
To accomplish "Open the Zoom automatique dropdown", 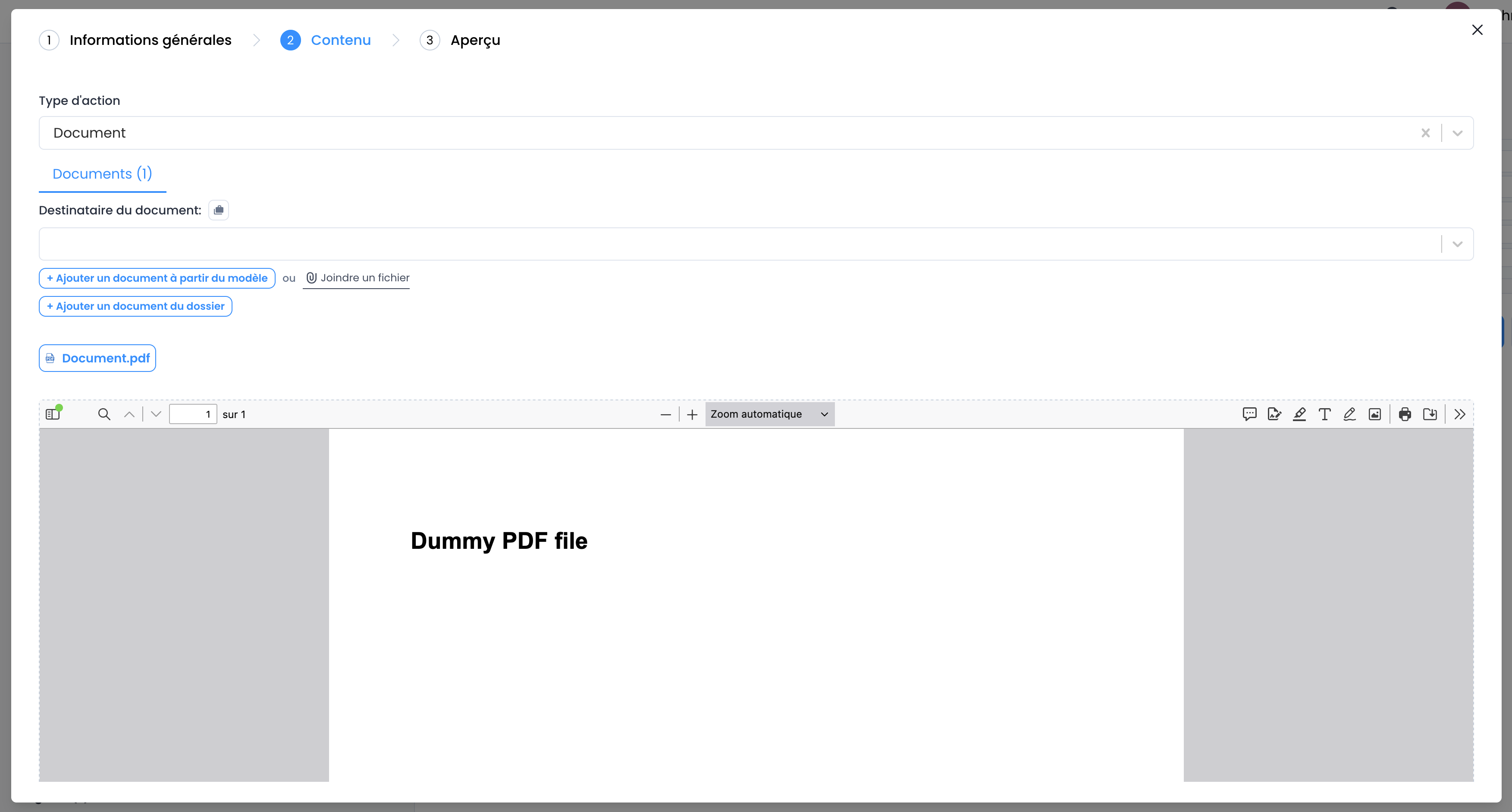I will [x=769, y=414].
